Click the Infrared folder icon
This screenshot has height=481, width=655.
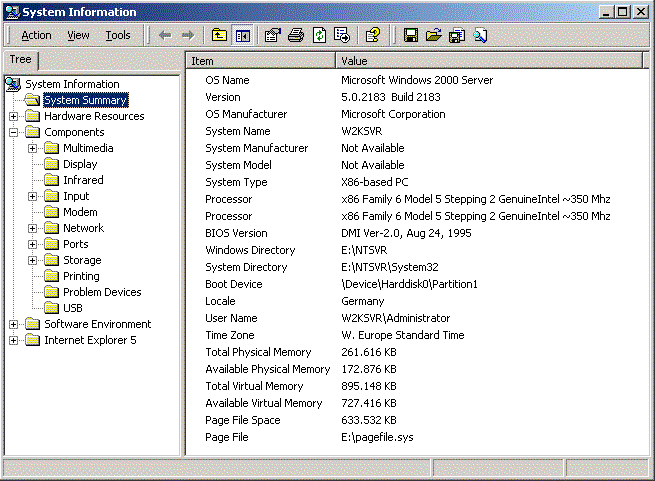(51, 180)
